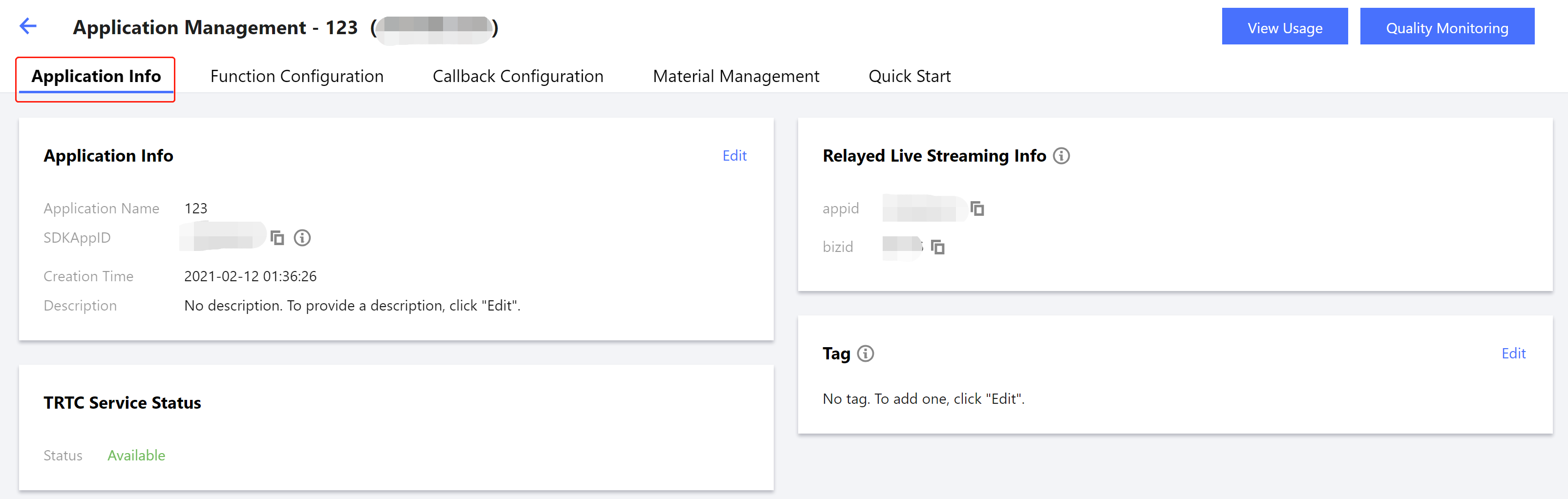Viewport: 1568px width, 499px height.
Task: Click the Application Management - 123 page title
Action: coord(215,27)
